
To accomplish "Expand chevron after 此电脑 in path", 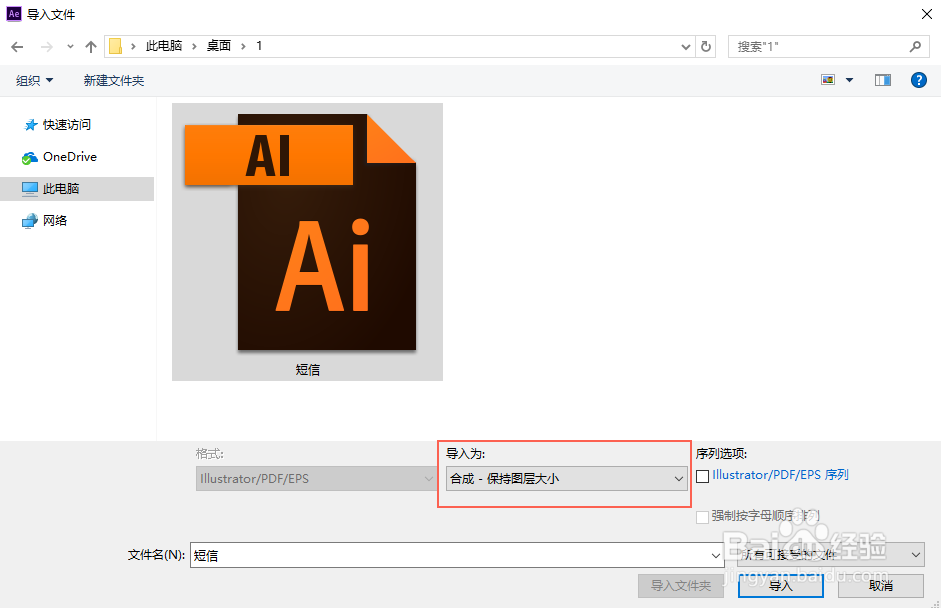I will [x=194, y=46].
